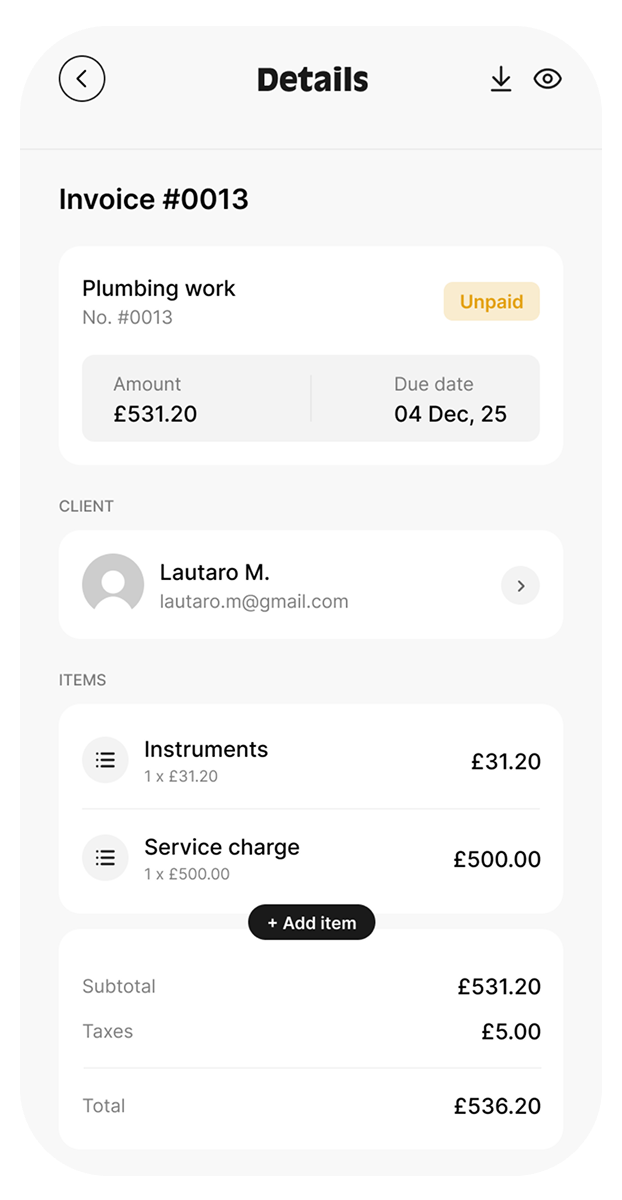Click the Due date 04 Dec, 25
The image size is (622, 1200).
pos(450,413)
